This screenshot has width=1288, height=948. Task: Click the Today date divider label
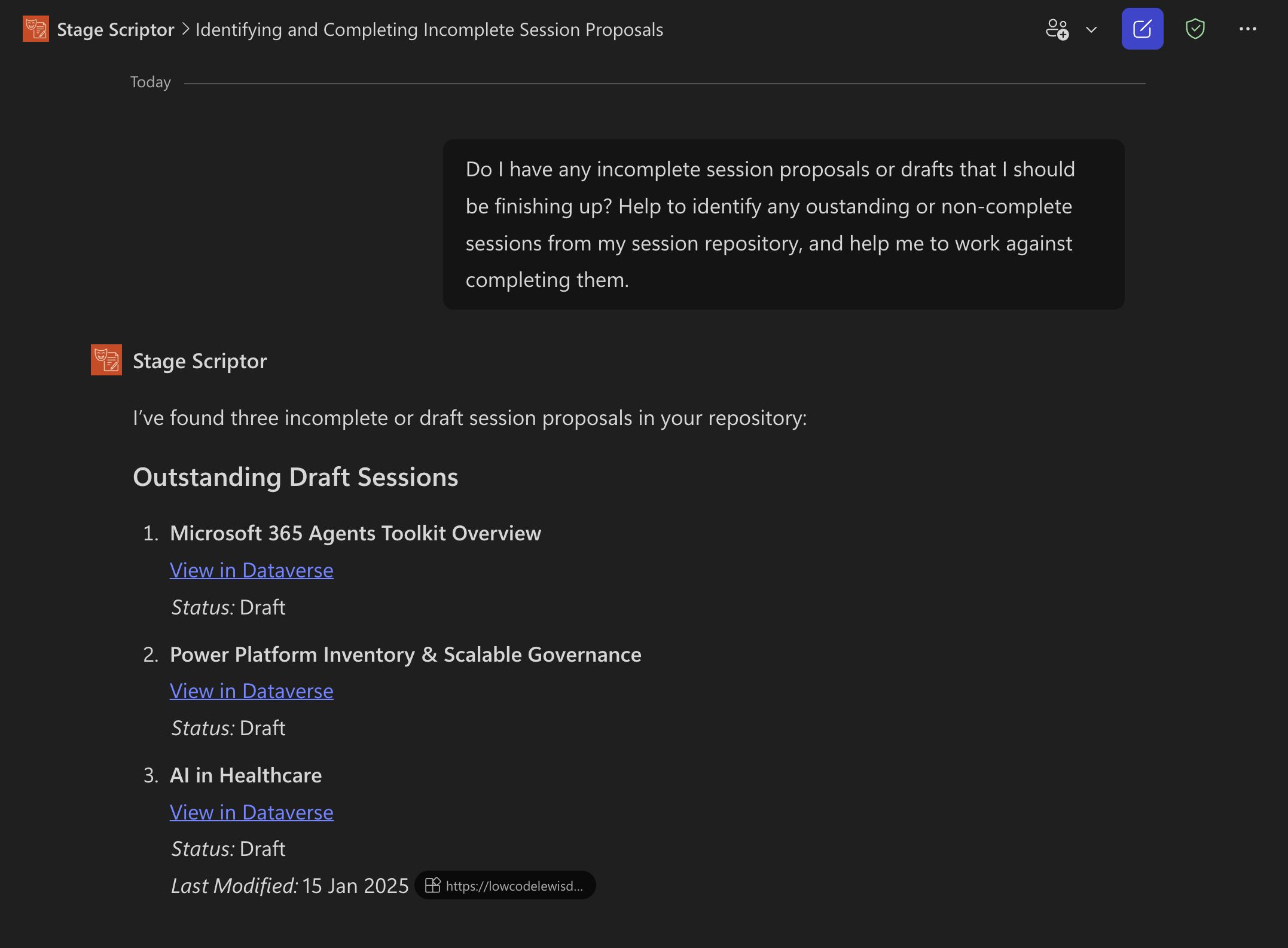(150, 82)
